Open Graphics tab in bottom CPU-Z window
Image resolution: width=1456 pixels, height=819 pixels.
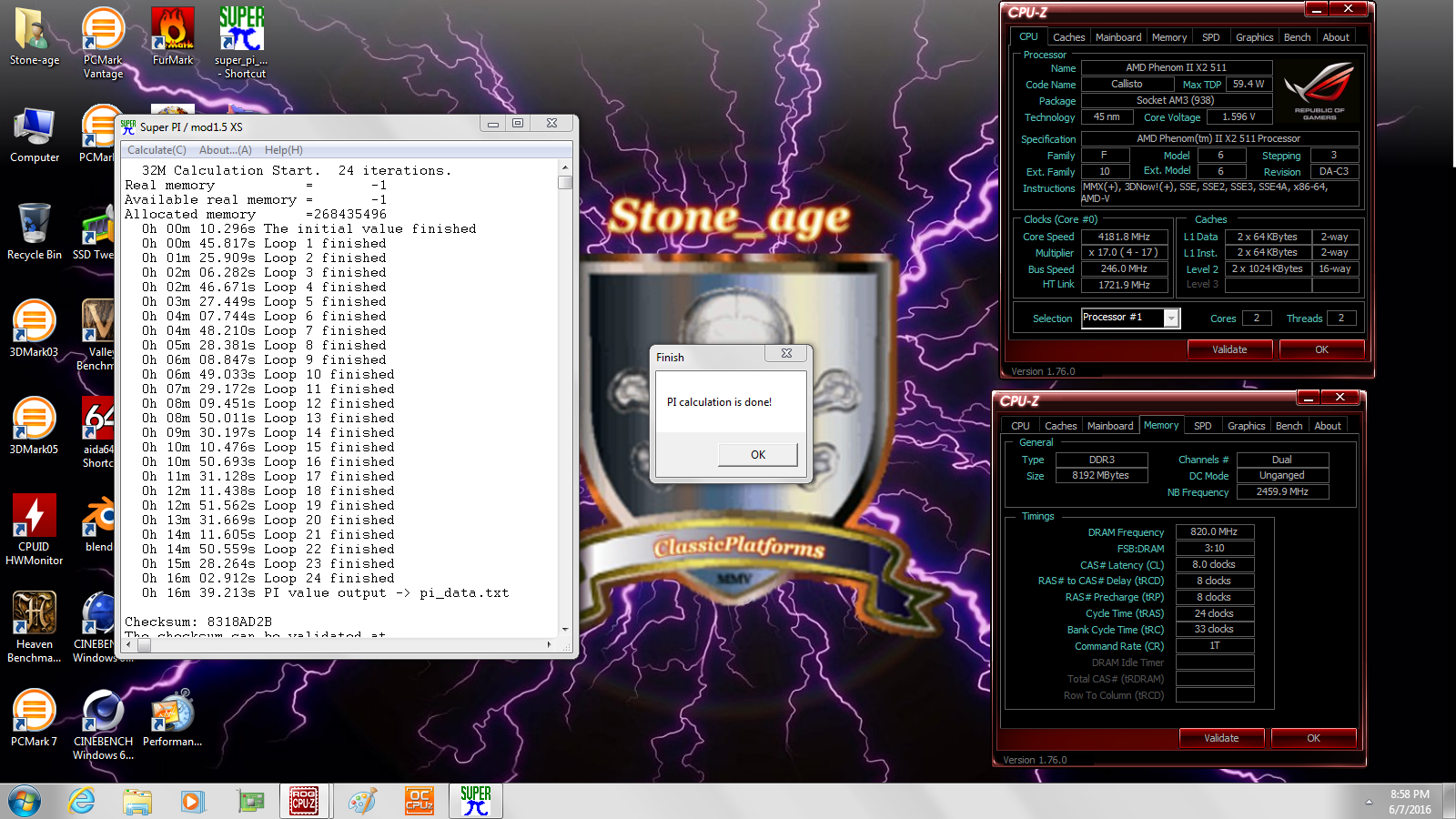tap(1246, 426)
